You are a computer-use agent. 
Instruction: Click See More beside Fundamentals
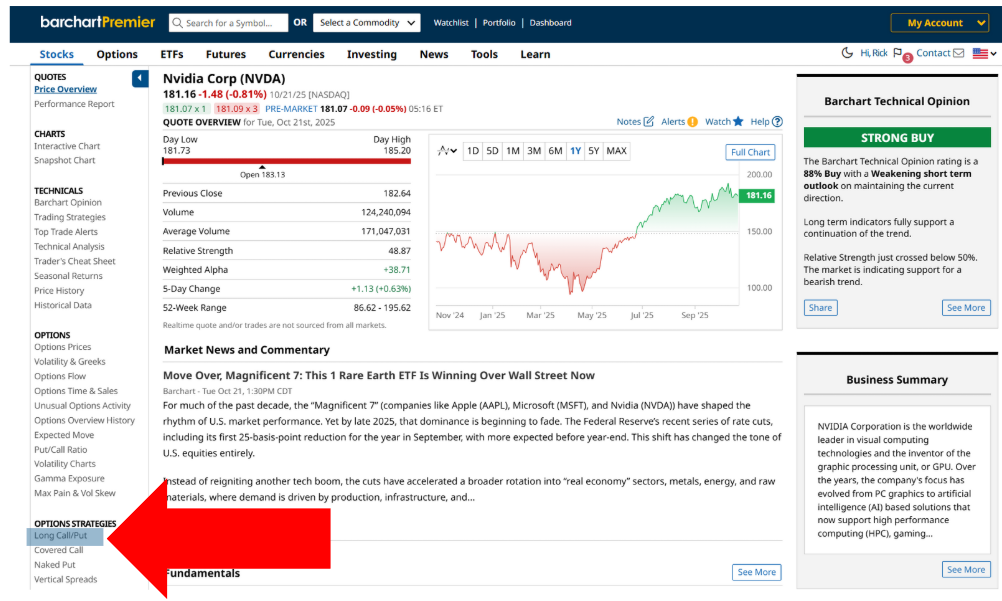757,572
